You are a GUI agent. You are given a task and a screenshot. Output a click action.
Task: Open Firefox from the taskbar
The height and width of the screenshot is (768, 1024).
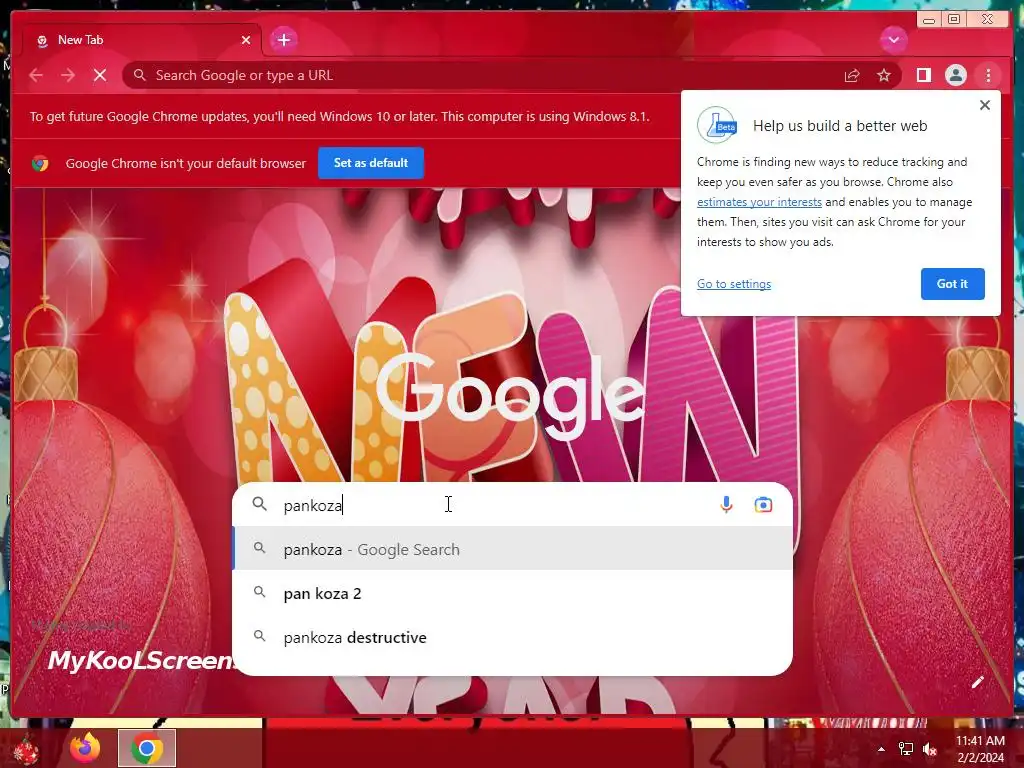(x=85, y=748)
